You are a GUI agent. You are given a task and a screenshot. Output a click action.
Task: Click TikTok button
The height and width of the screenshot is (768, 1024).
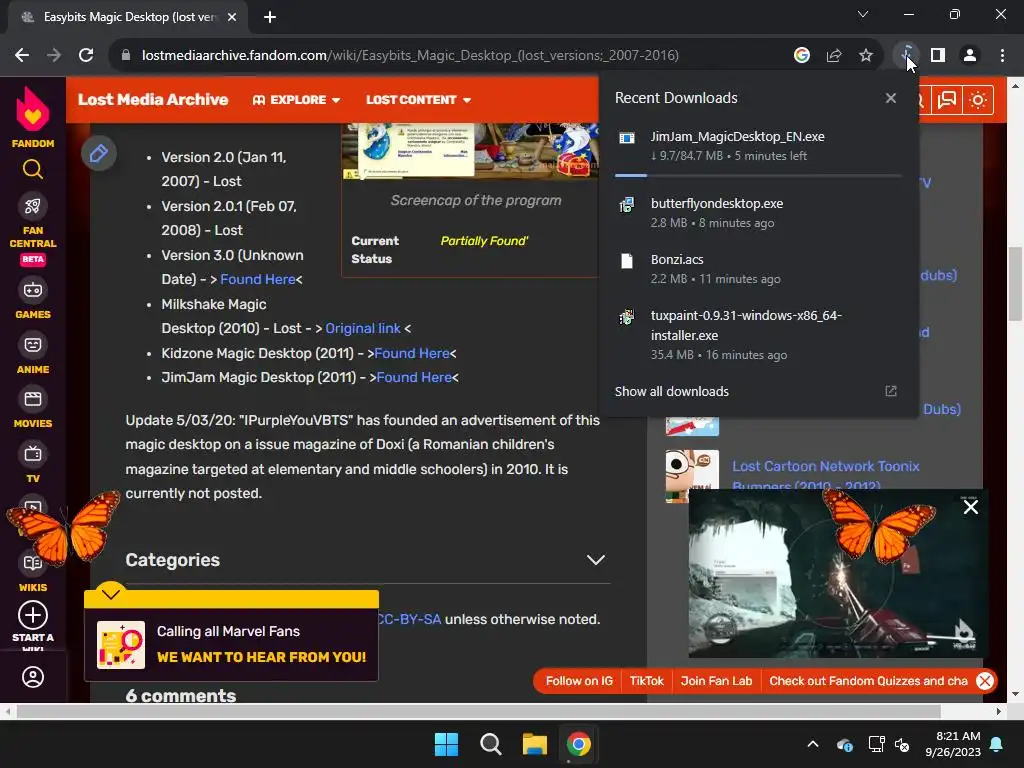pyautogui.click(x=647, y=681)
